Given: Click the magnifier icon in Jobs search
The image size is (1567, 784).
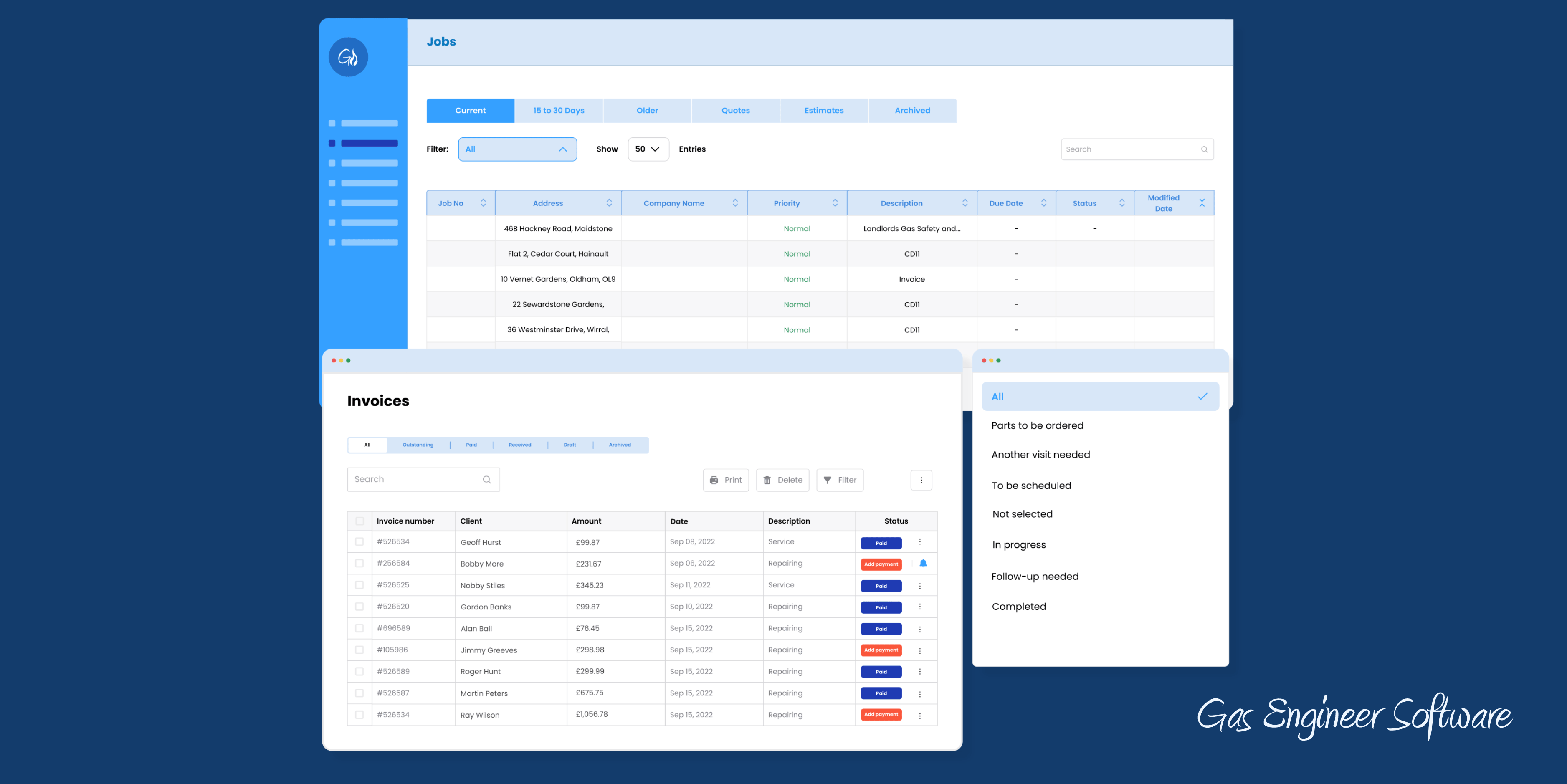Looking at the screenshot, I should point(1204,149).
